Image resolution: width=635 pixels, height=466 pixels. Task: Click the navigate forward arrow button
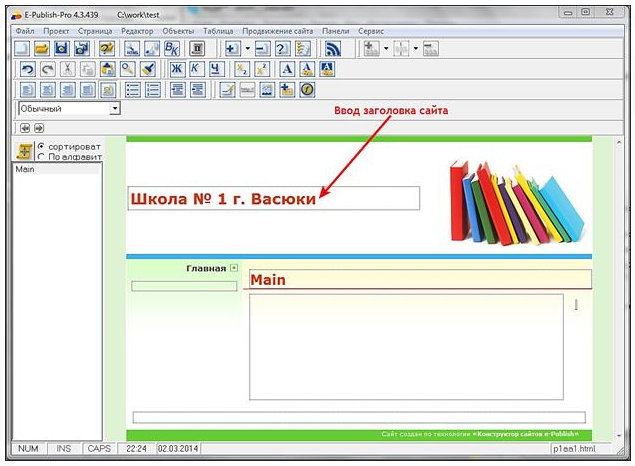coord(39,128)
